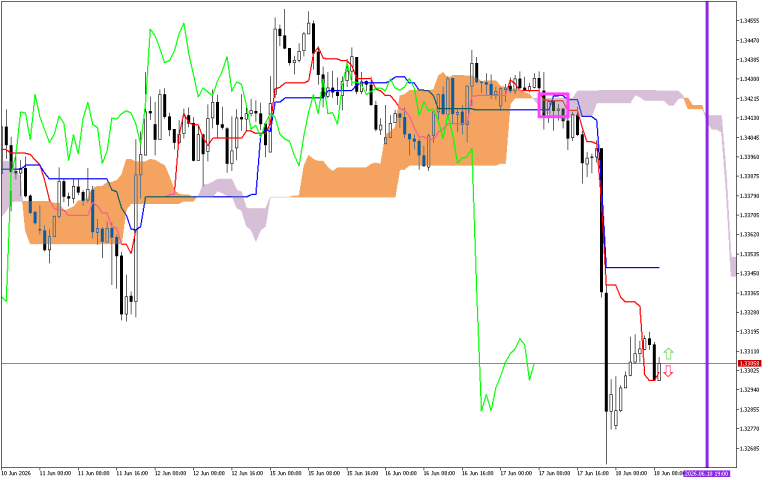Click price axis label 1.33705
The height and width of the screenshot is (480, 768).
pos(750,215)
